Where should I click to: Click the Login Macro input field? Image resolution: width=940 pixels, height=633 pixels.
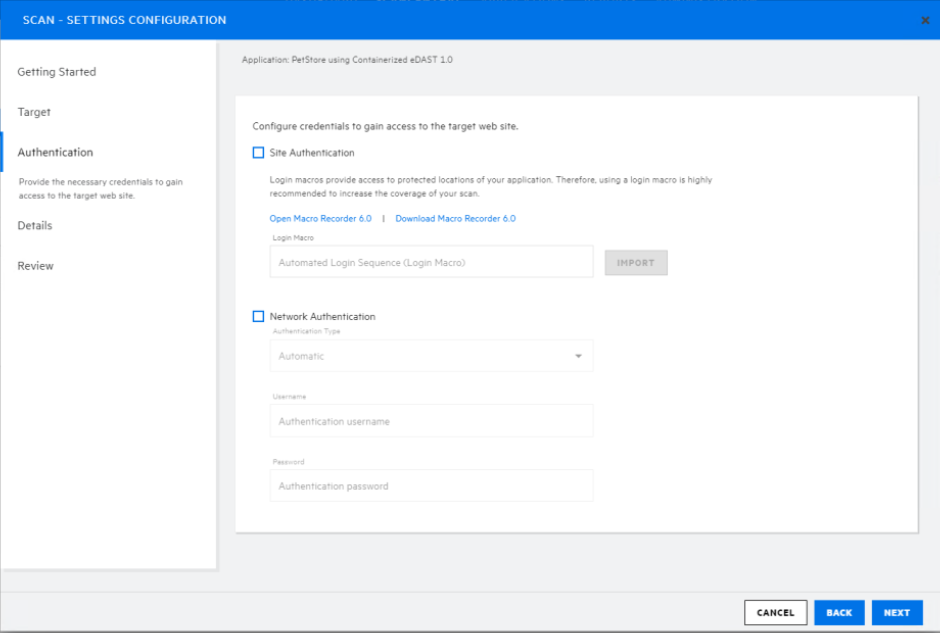pos(431,260)
